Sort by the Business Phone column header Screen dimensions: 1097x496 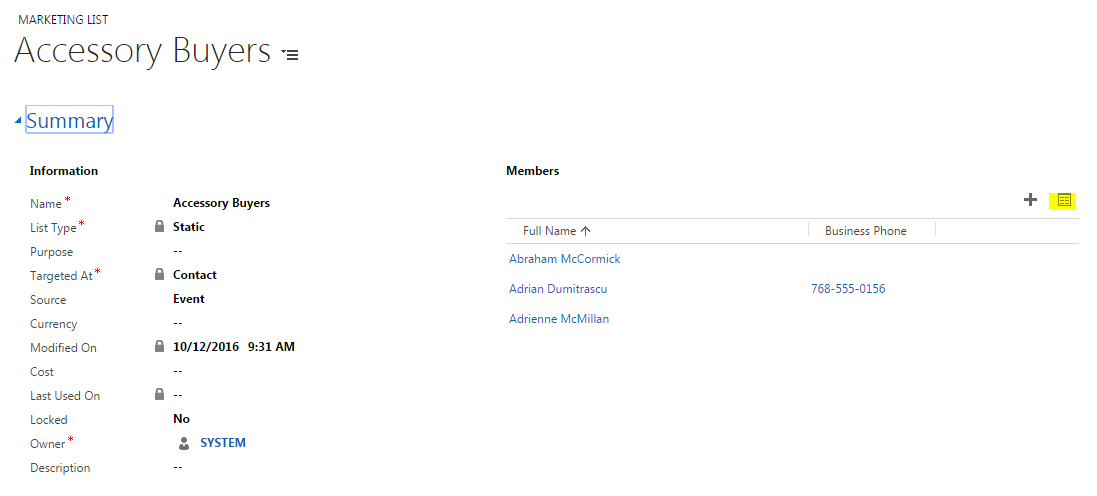coord(865,231)
